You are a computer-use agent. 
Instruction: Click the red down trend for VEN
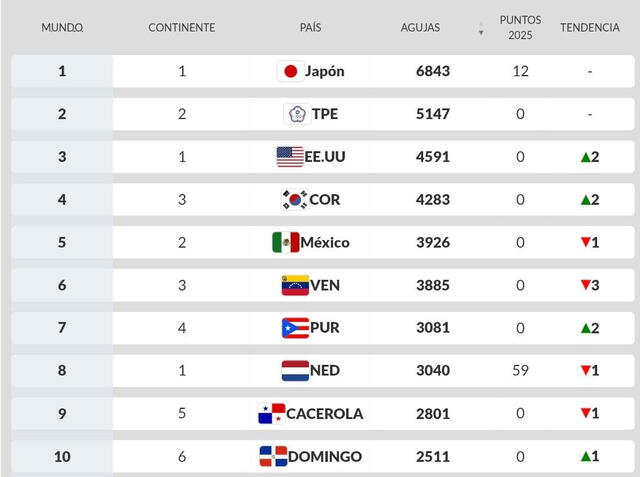click(589, 285)
